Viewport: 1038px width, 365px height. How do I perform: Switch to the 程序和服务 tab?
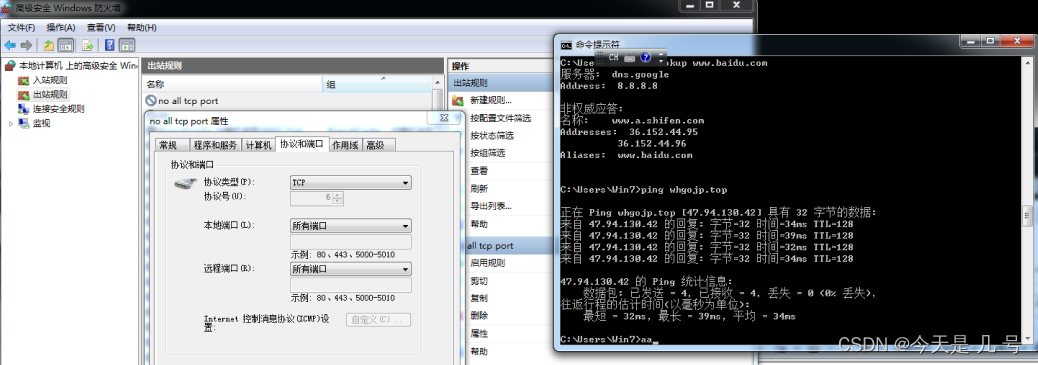pyautogui.click(x=215, y=145)
